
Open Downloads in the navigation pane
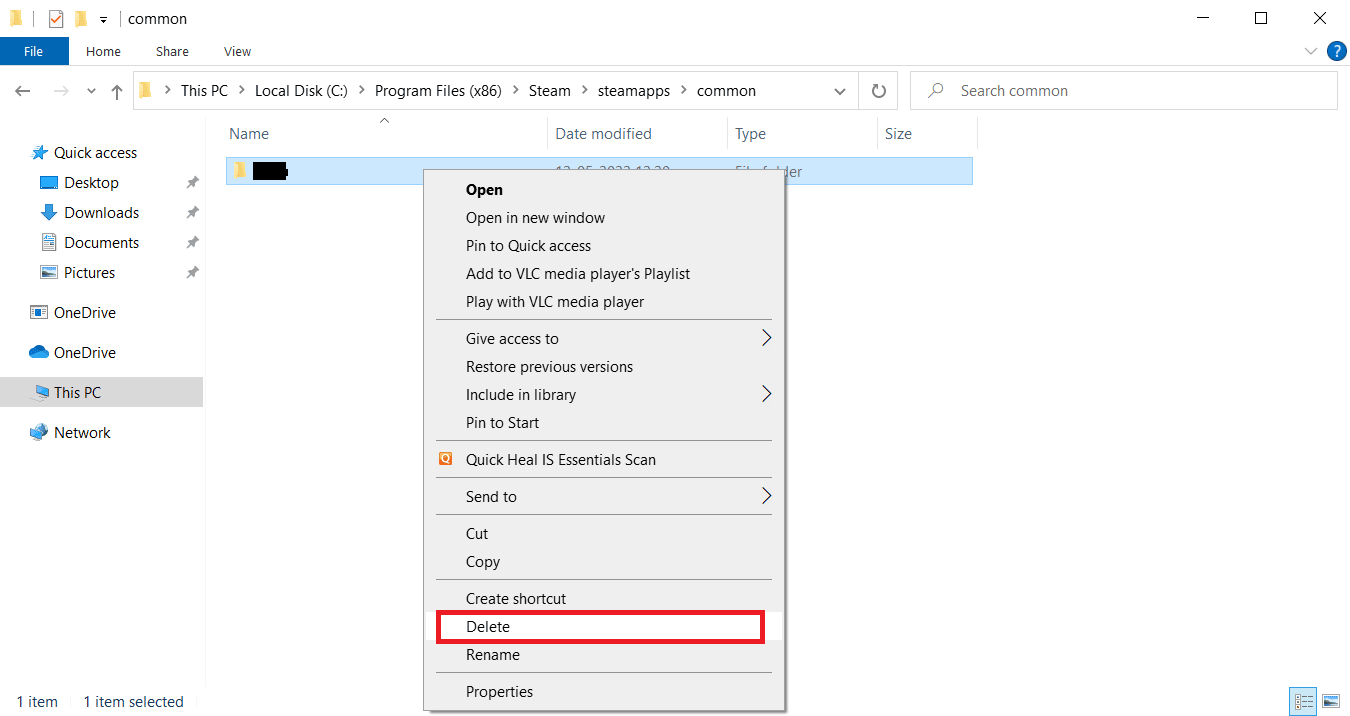101,213
